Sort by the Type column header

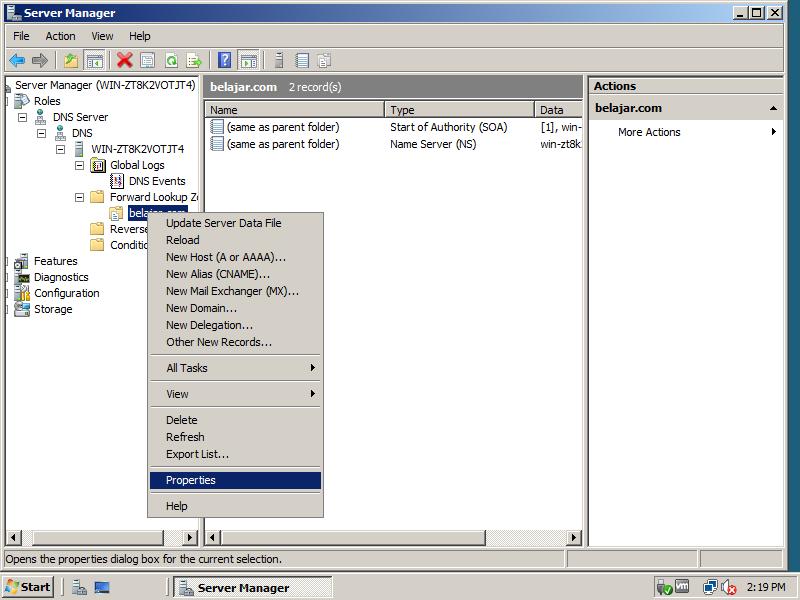pyautogui.click(x=459, y=110)
